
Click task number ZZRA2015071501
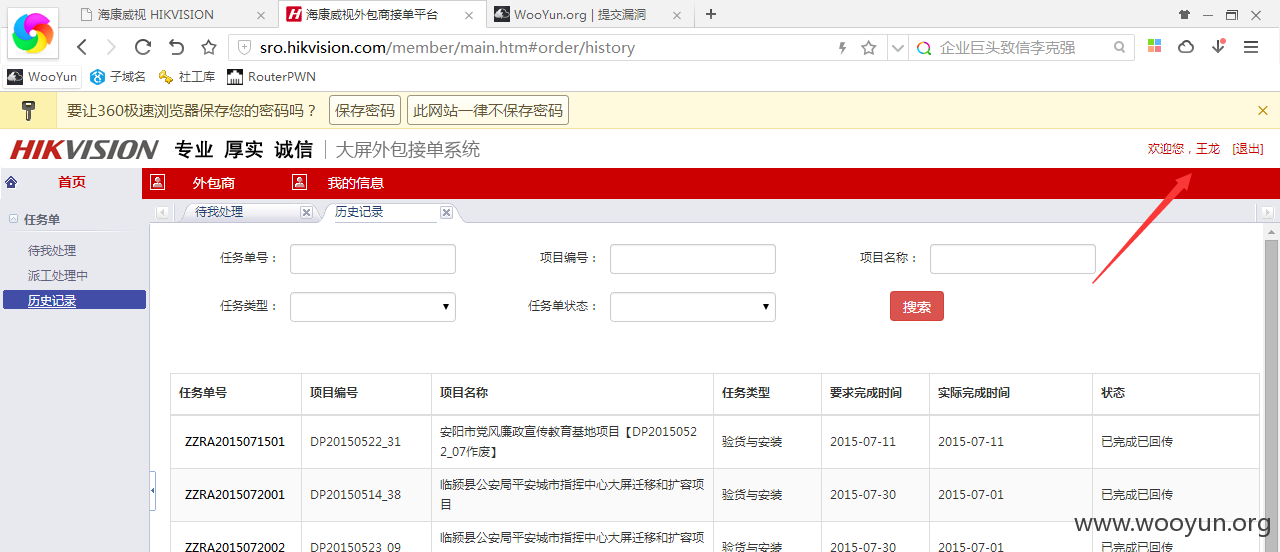(235, 442)
